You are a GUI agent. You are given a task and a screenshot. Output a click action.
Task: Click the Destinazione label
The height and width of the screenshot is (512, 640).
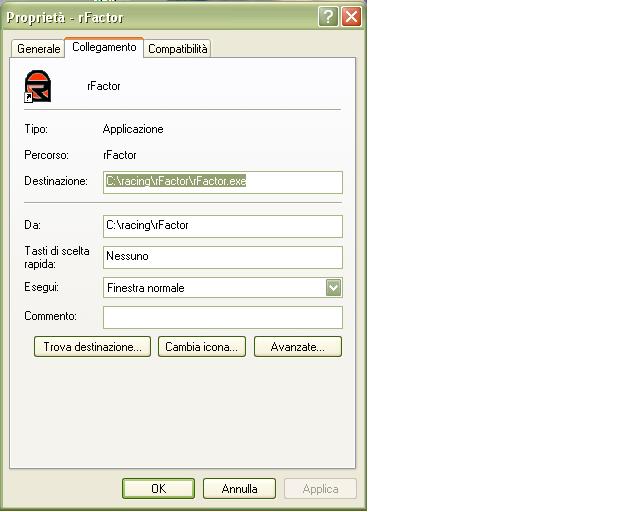point(56,181)
